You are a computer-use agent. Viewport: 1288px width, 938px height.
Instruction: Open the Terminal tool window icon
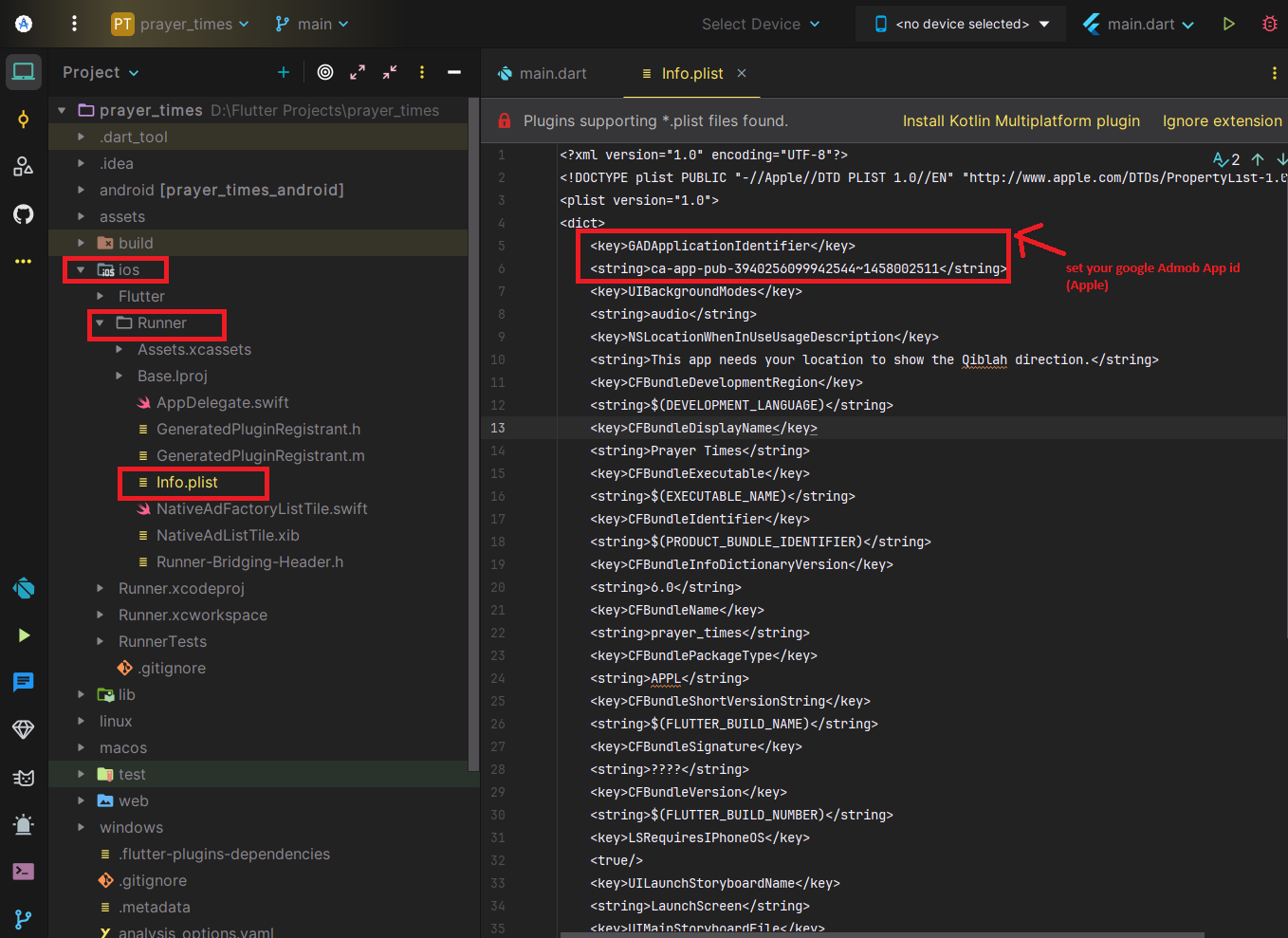pyautogui.click(x=24, y=872)
